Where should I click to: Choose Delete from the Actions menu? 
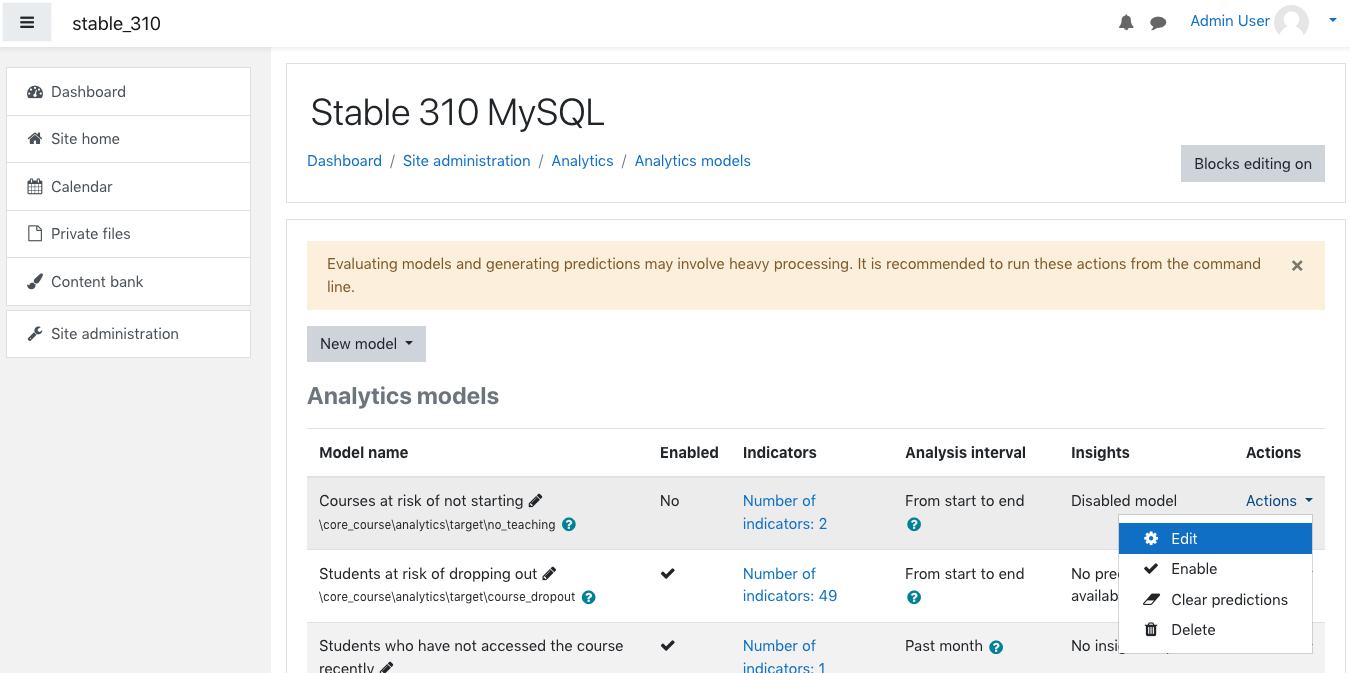[x=1215, y=630]
